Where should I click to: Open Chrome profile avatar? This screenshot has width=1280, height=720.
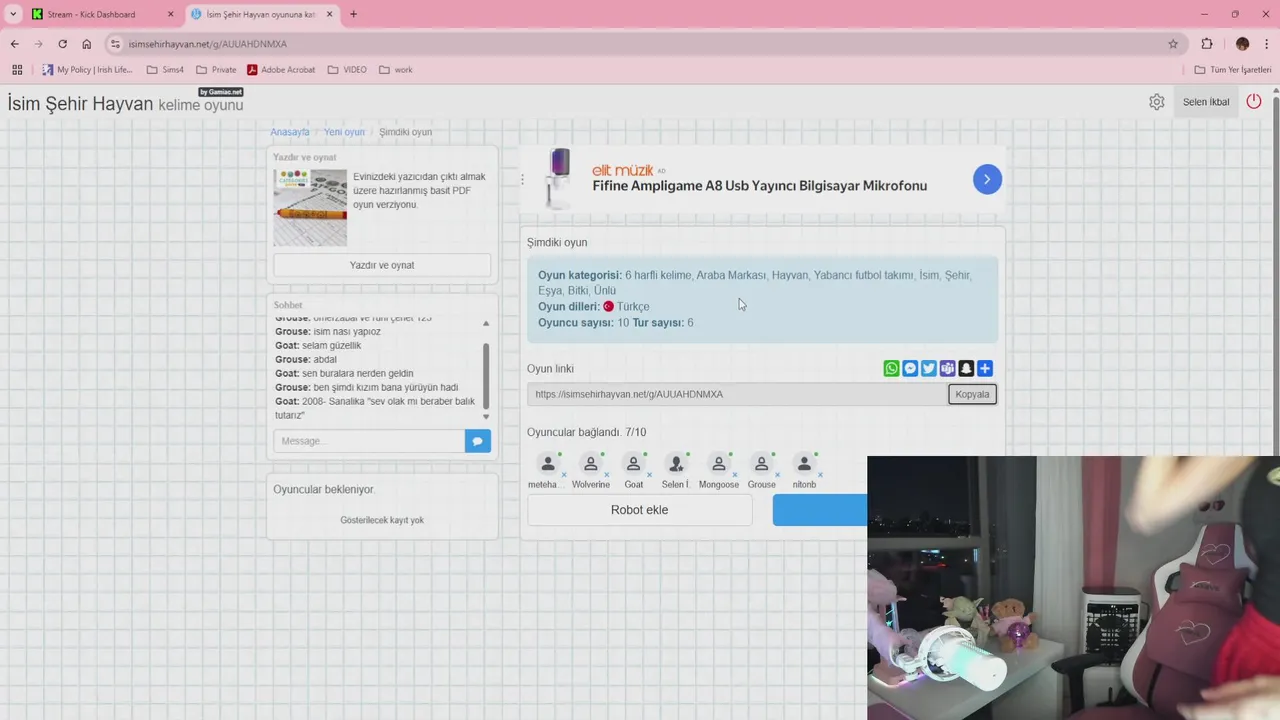[1242, 44]
